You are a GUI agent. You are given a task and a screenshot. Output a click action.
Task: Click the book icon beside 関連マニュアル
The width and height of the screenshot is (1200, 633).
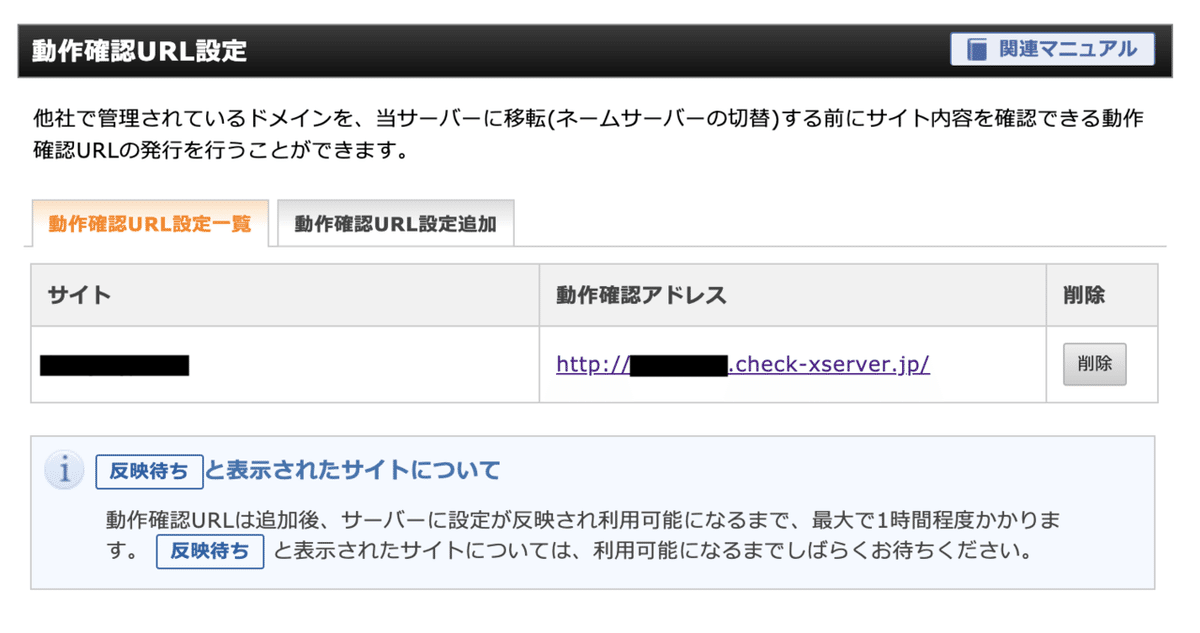(976, 49)
